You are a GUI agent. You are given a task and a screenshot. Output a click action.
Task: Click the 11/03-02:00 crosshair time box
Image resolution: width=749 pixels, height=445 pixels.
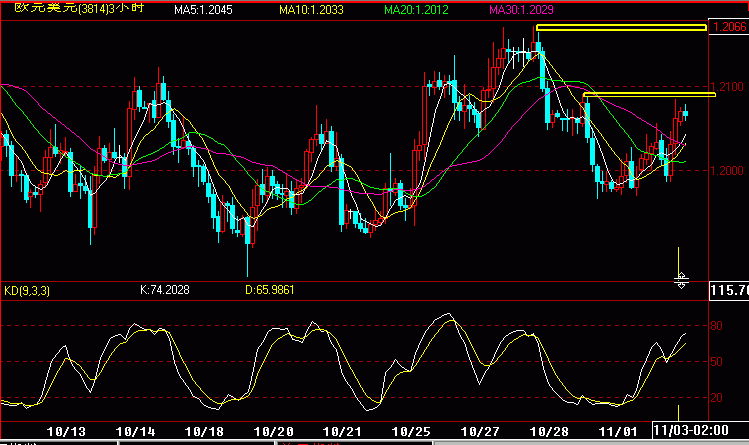pyautogui.click(x=700, y=430)
